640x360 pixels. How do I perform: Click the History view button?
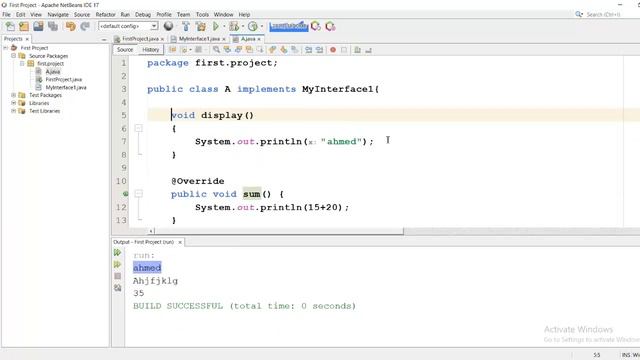tap(151, 50)
